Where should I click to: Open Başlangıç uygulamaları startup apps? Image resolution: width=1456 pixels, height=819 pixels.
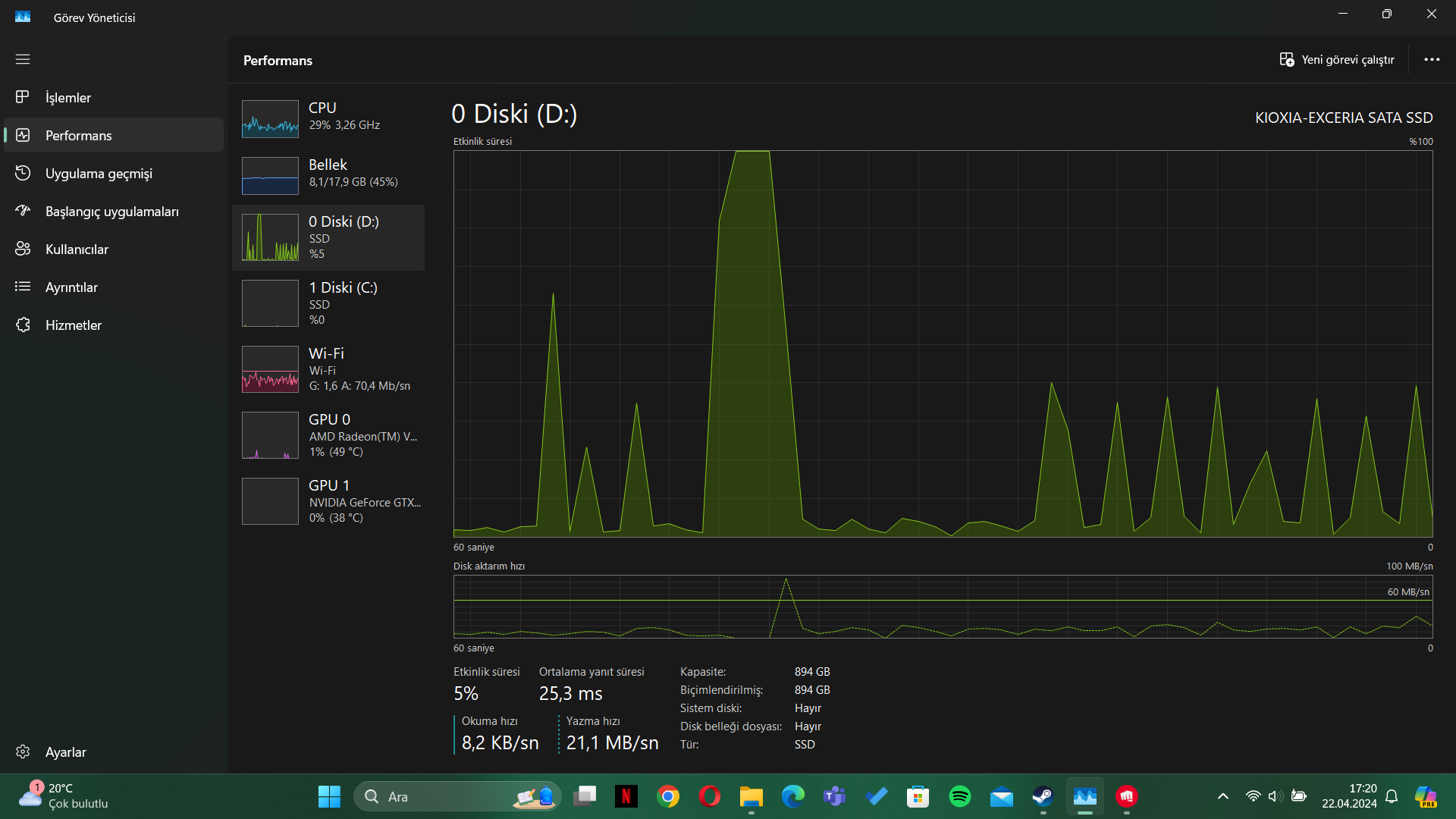pyautogui.click(x=111, y=212)
